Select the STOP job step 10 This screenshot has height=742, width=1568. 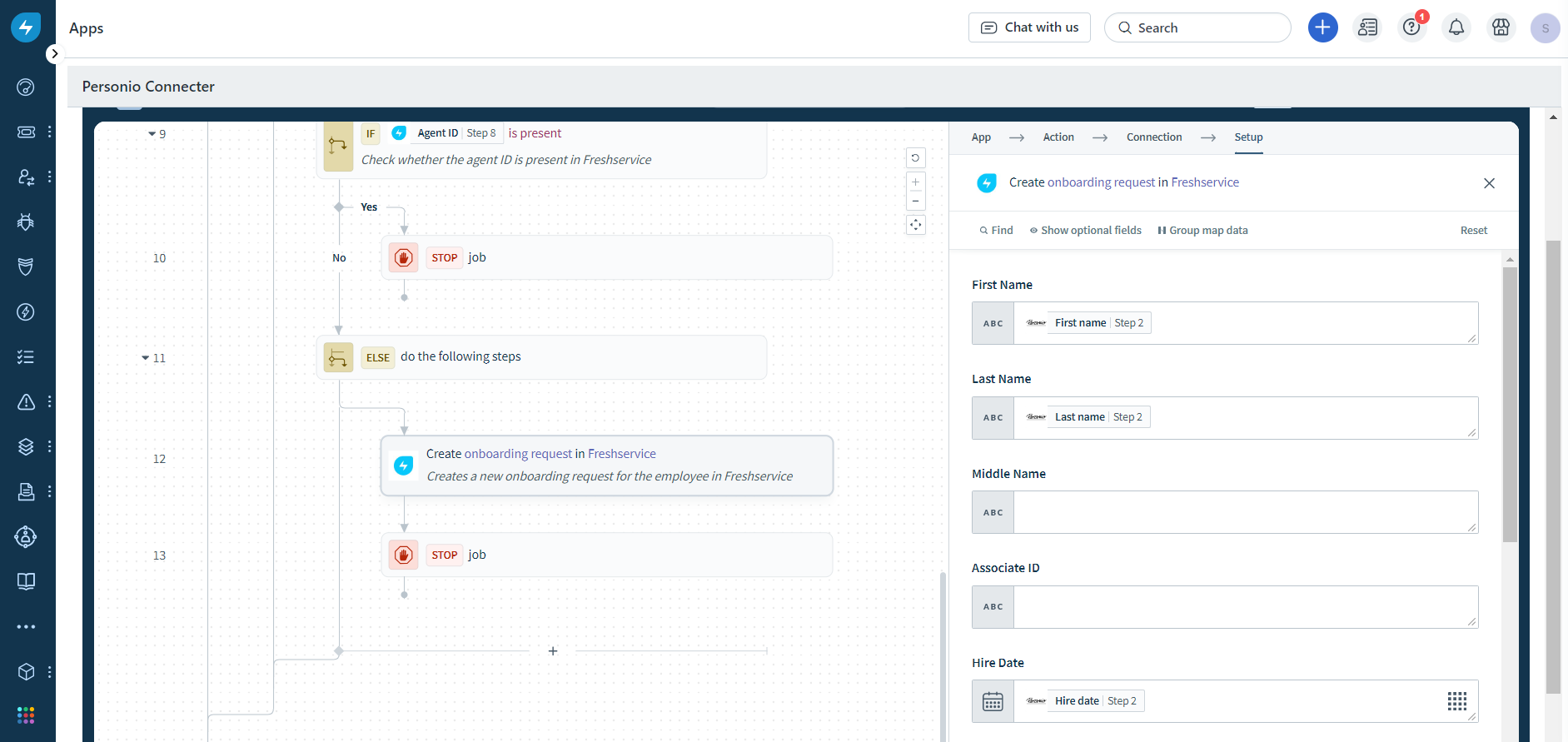607,257
